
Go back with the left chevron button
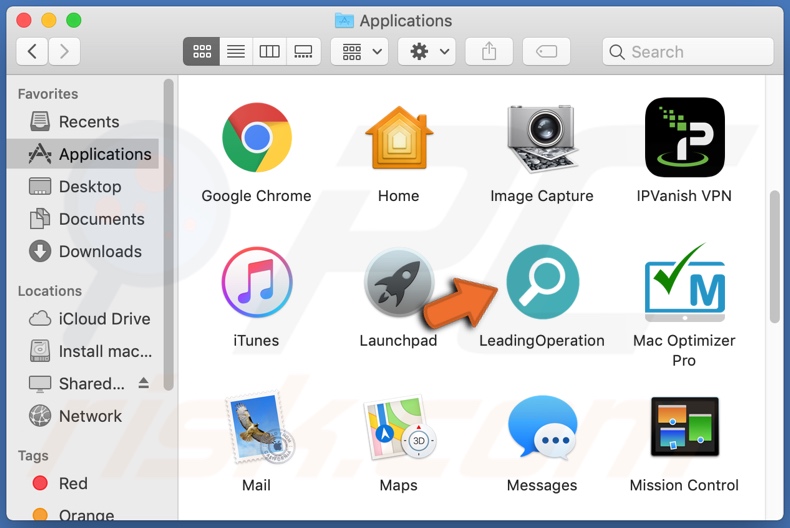pos(32,51)
